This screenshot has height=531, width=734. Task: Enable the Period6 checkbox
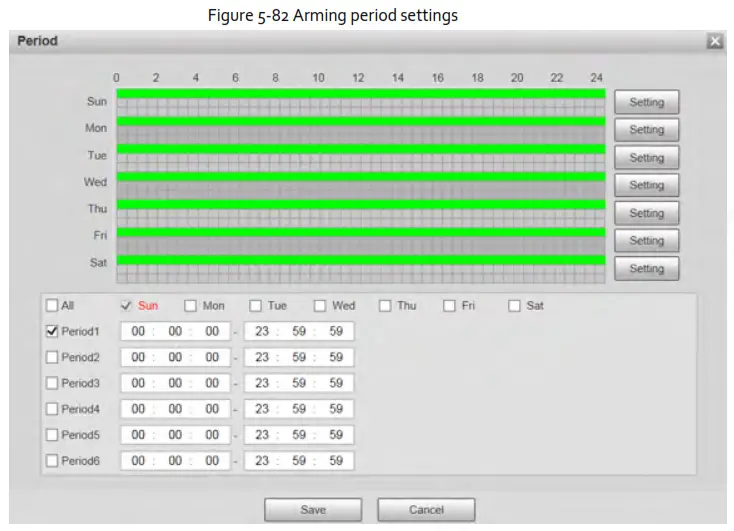click(52, 461)
